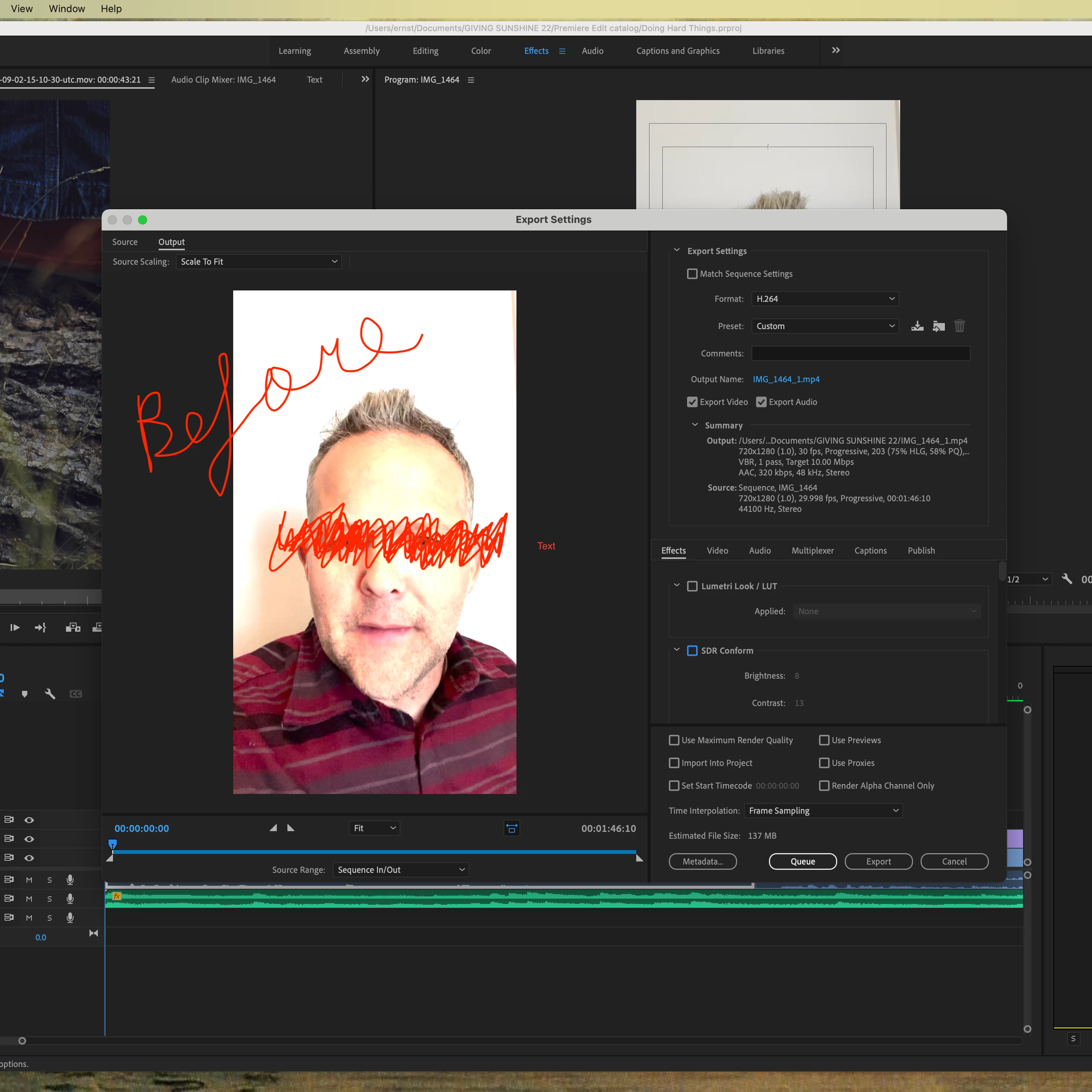Click the Delete Preset trash icon
The image size is (1092, 1092).
(959, 326)
